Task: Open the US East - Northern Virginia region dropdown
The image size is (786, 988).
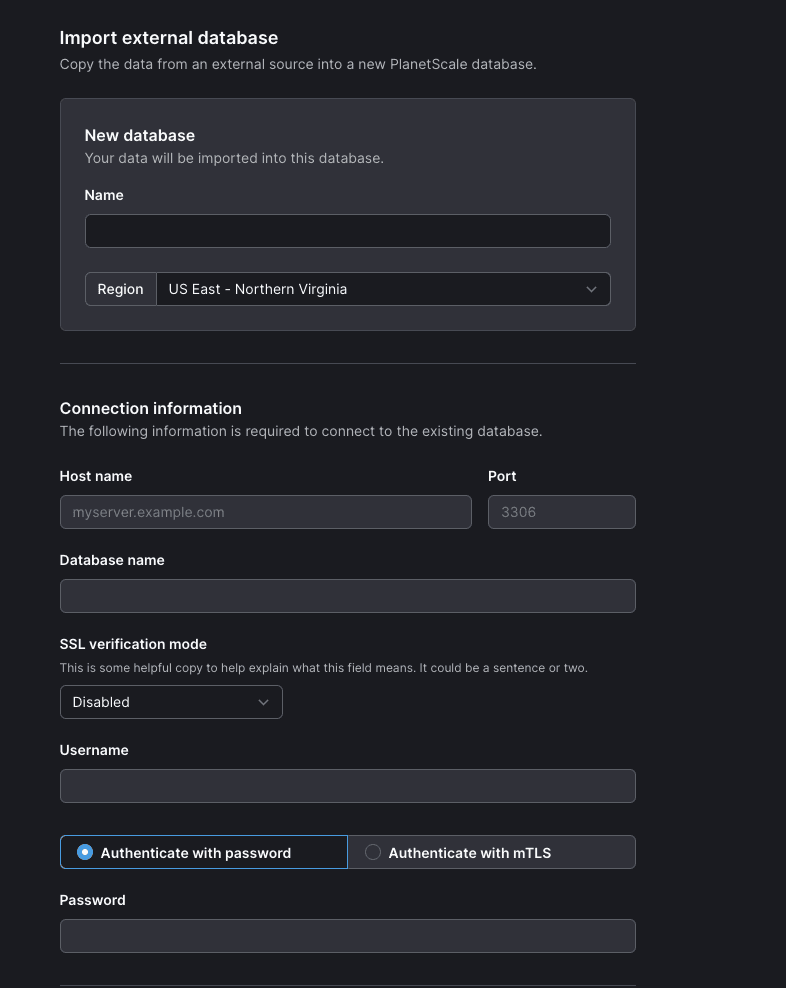Action: click(383, 289)
